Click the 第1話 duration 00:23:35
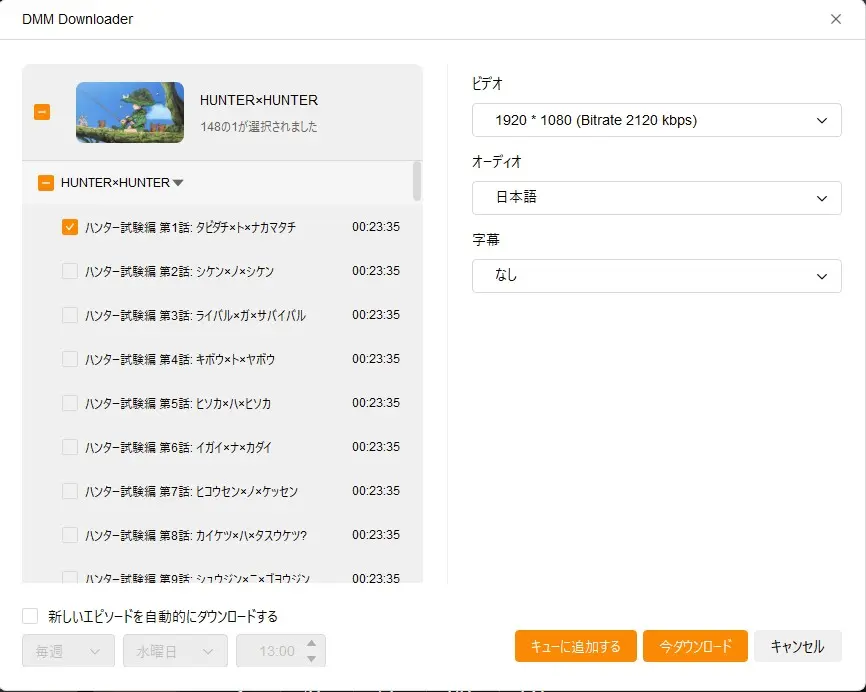 376,227
